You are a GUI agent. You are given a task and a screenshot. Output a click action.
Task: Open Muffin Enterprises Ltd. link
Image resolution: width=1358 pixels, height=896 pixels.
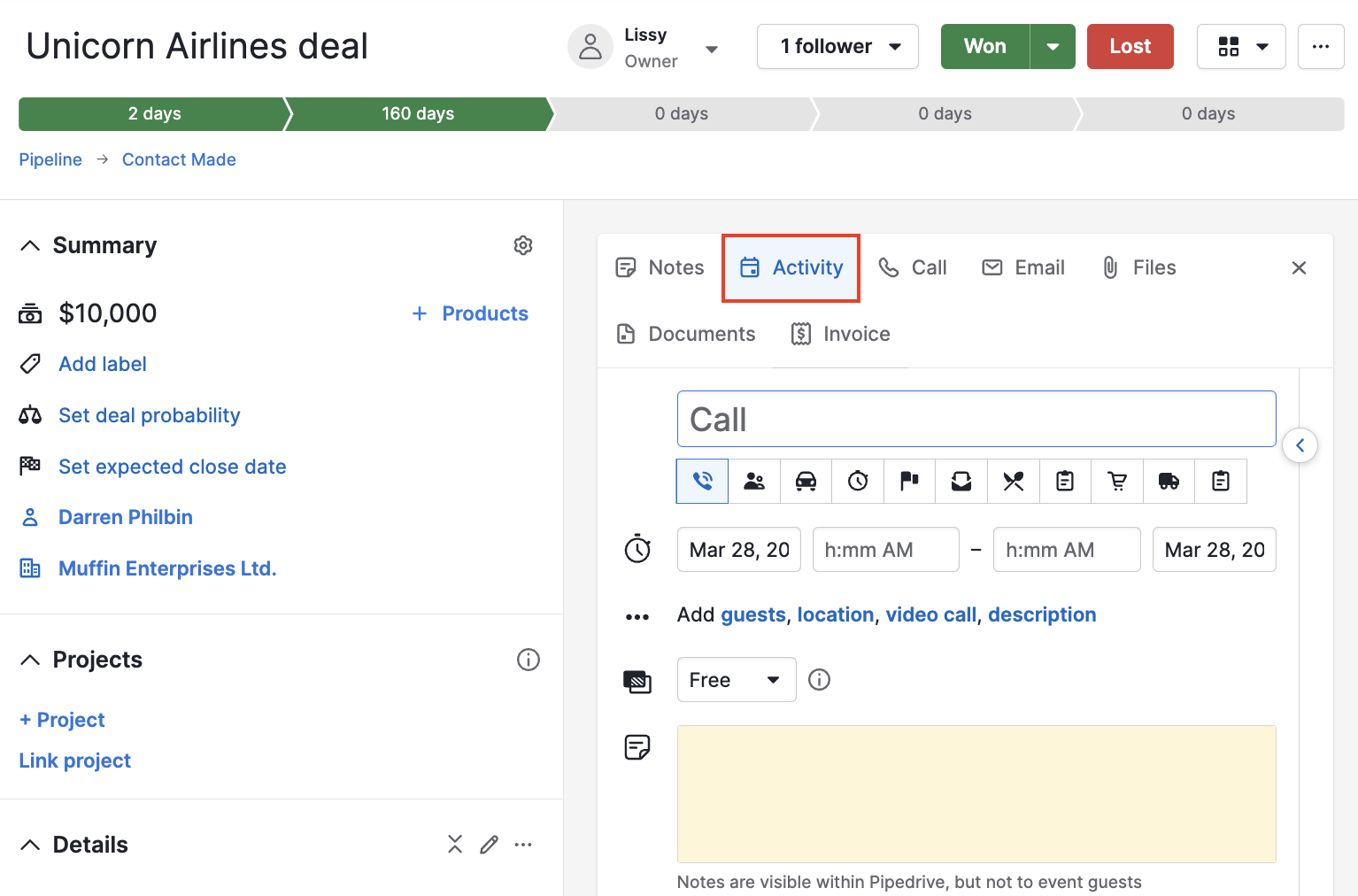pos(167,568)
